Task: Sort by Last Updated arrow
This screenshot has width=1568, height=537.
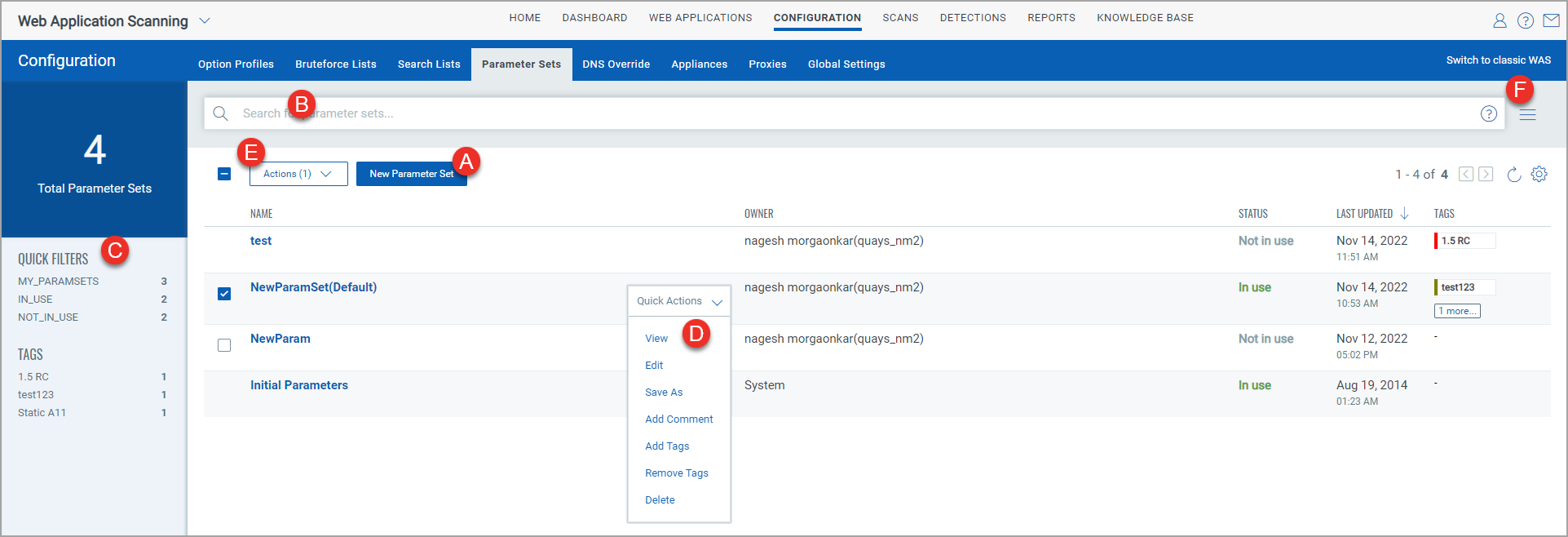Action: click(x=1405, y=214)
